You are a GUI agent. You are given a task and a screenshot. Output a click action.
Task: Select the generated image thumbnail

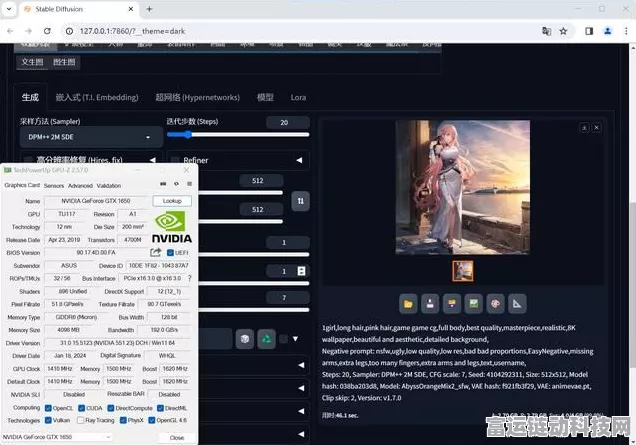463,271
